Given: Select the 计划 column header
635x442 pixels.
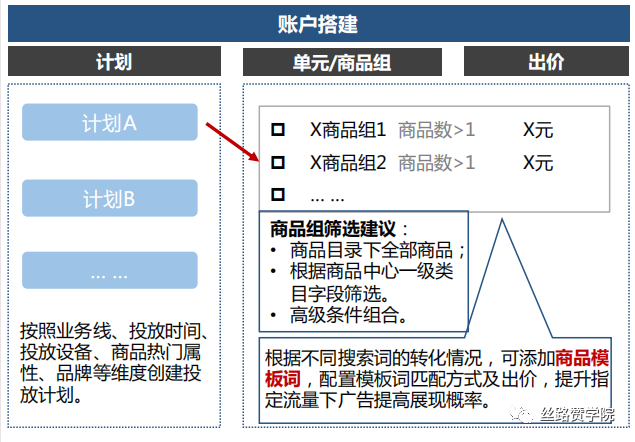Looking at the screenshot, I should click(x=114, y=61).
